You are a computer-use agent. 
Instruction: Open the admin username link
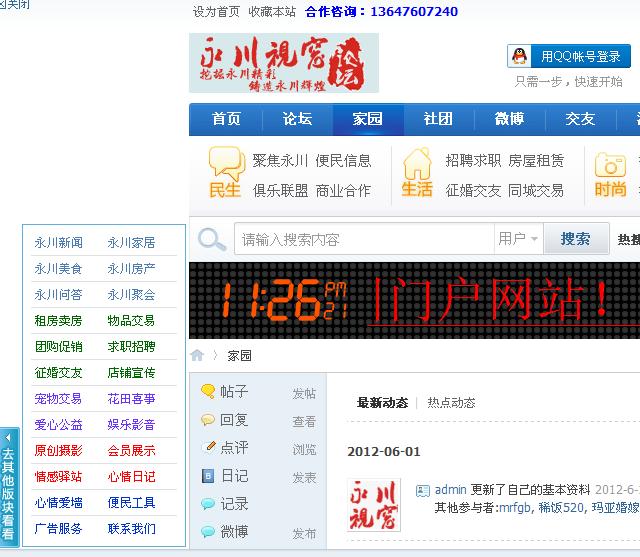(x=451, y=489)
